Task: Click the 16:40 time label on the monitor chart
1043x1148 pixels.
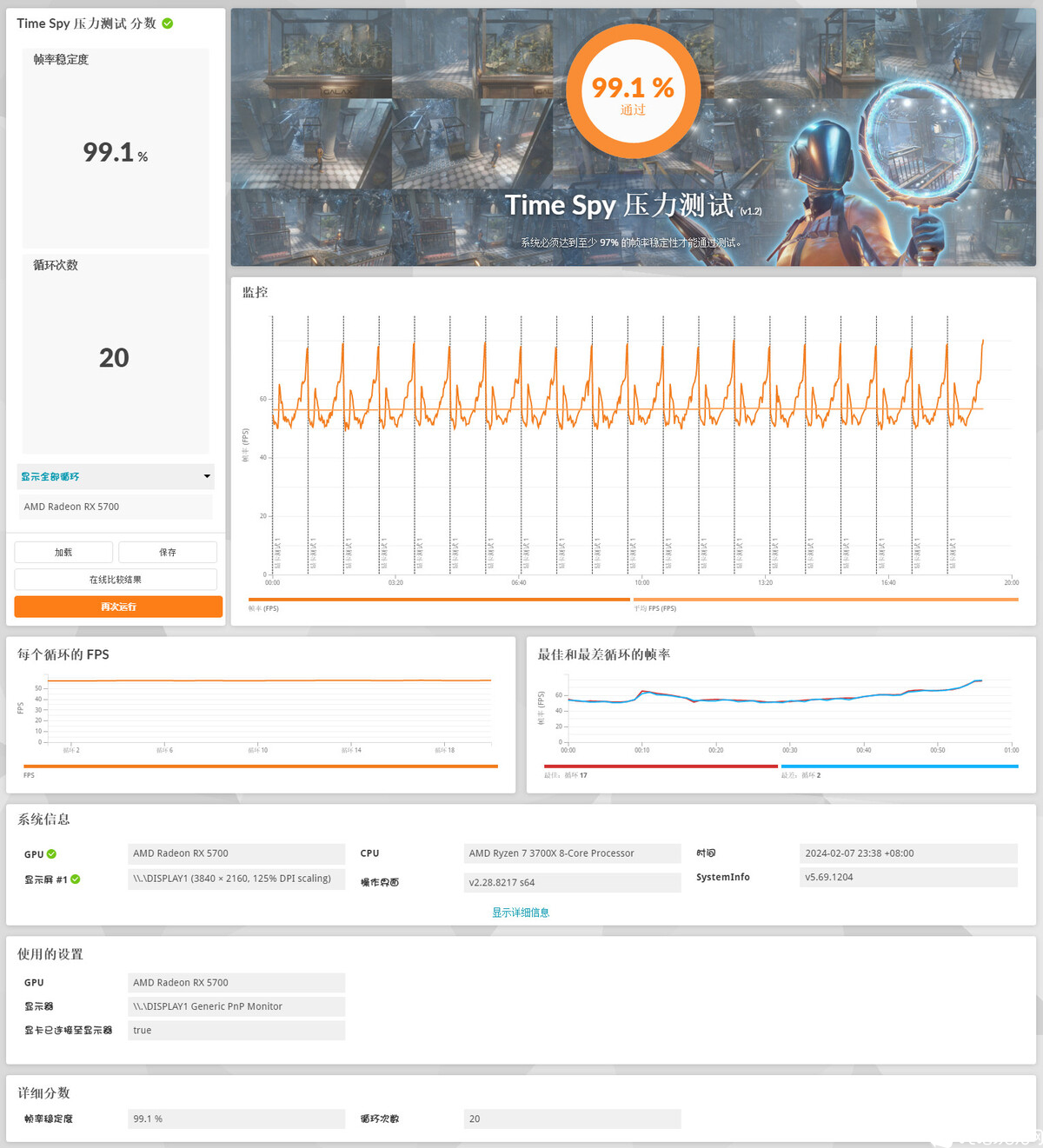Action: pos(888,583)
